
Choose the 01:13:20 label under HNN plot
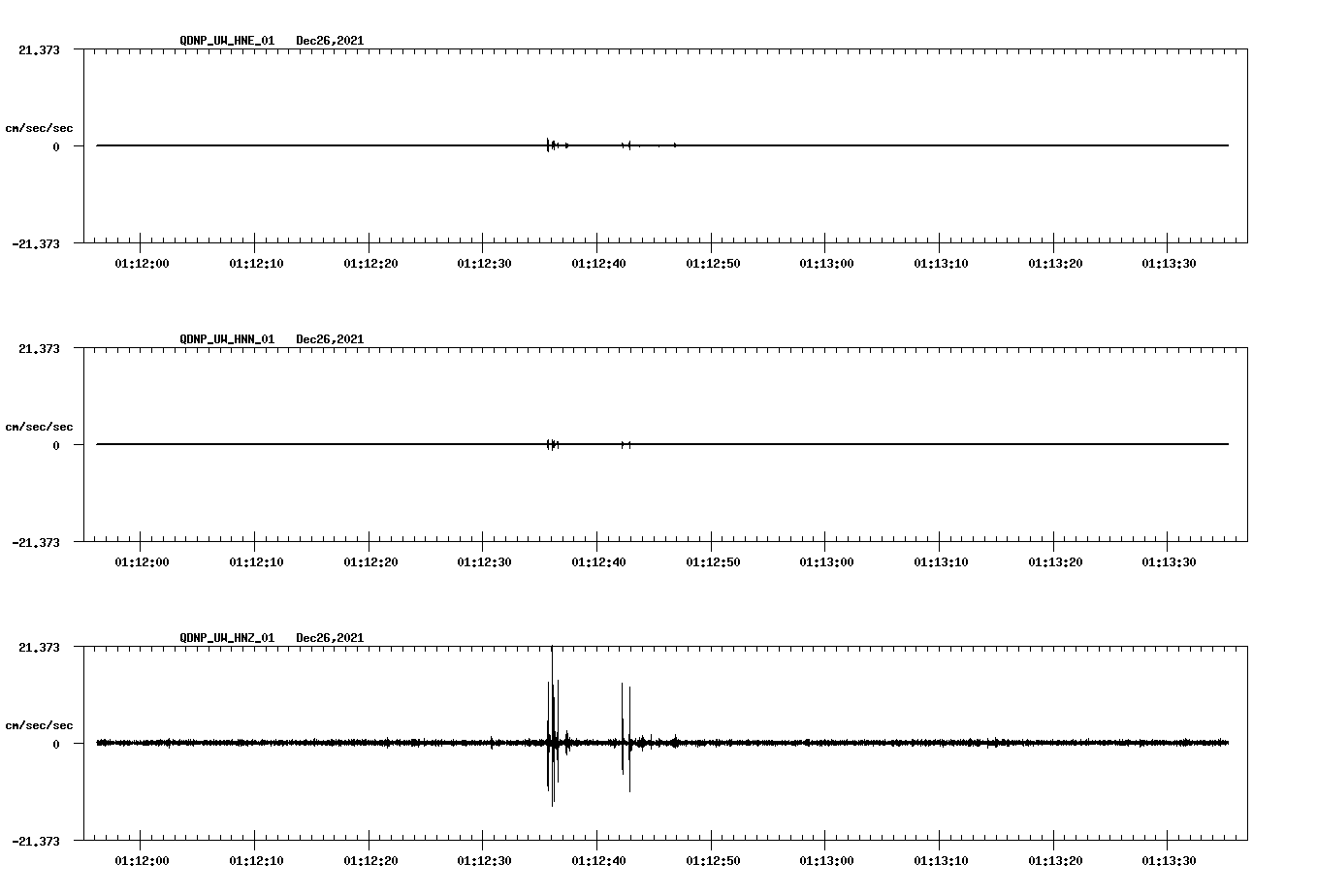pos(1054,562)
